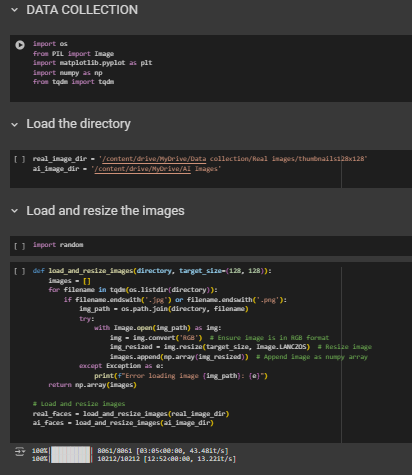Place cursor on from tqdm import tqdm line
412x475 pixels.
pos(73,82)
